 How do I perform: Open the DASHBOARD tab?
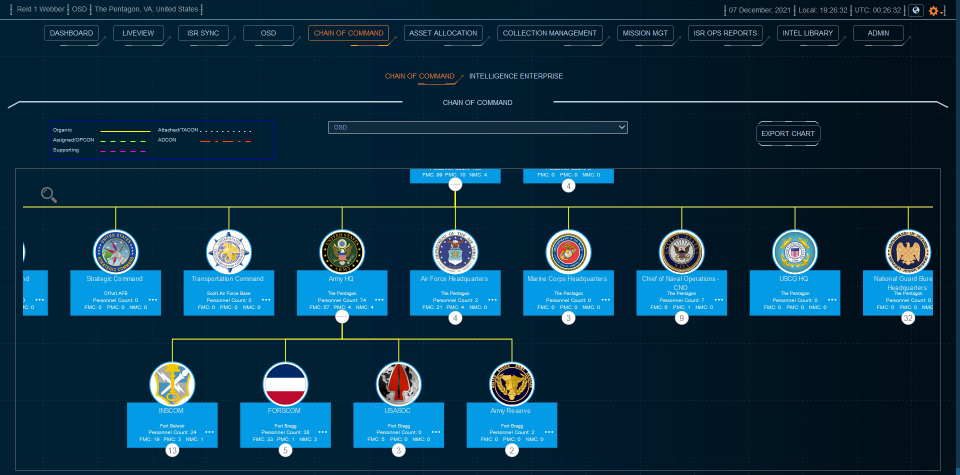click(71, 33)
